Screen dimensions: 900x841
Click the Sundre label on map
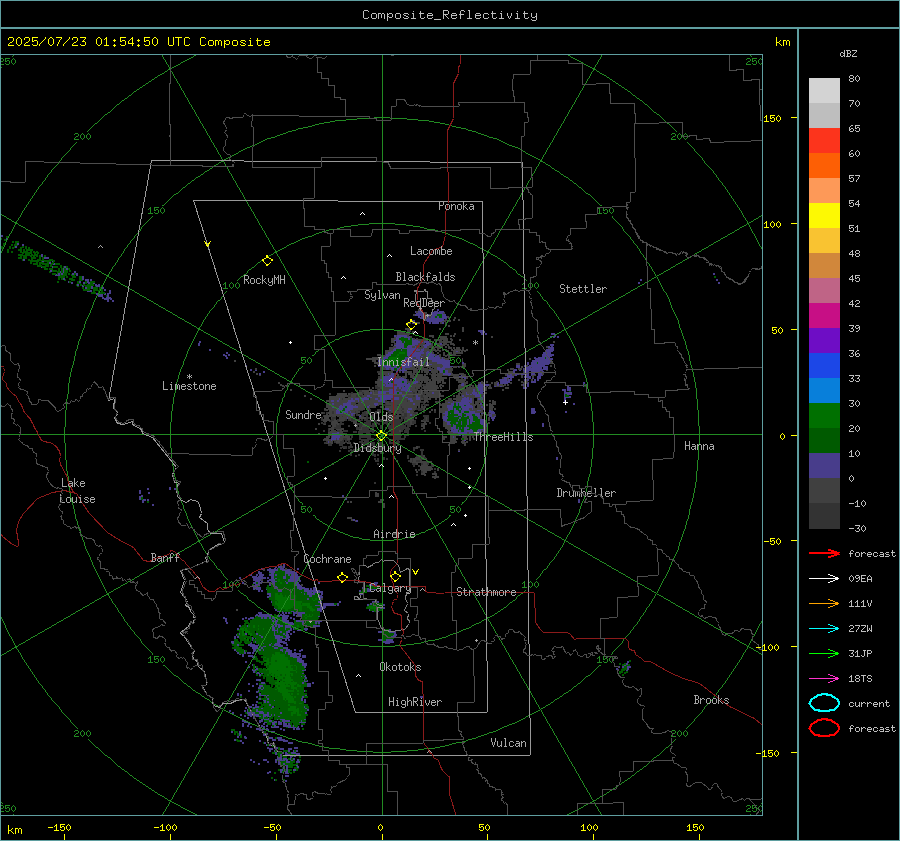point(303,414)
